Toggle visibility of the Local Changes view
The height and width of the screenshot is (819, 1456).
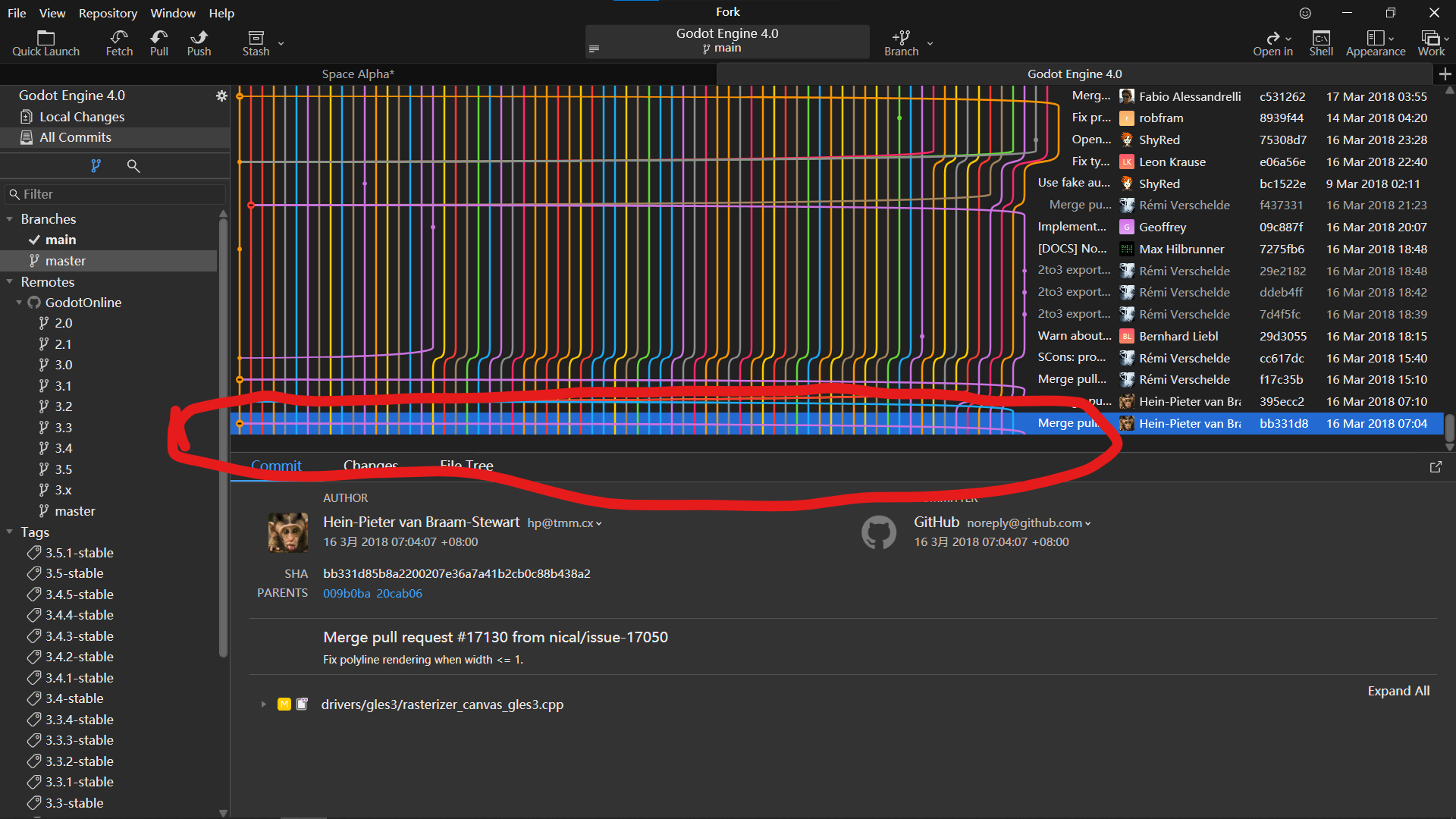[x=82, y=116]
